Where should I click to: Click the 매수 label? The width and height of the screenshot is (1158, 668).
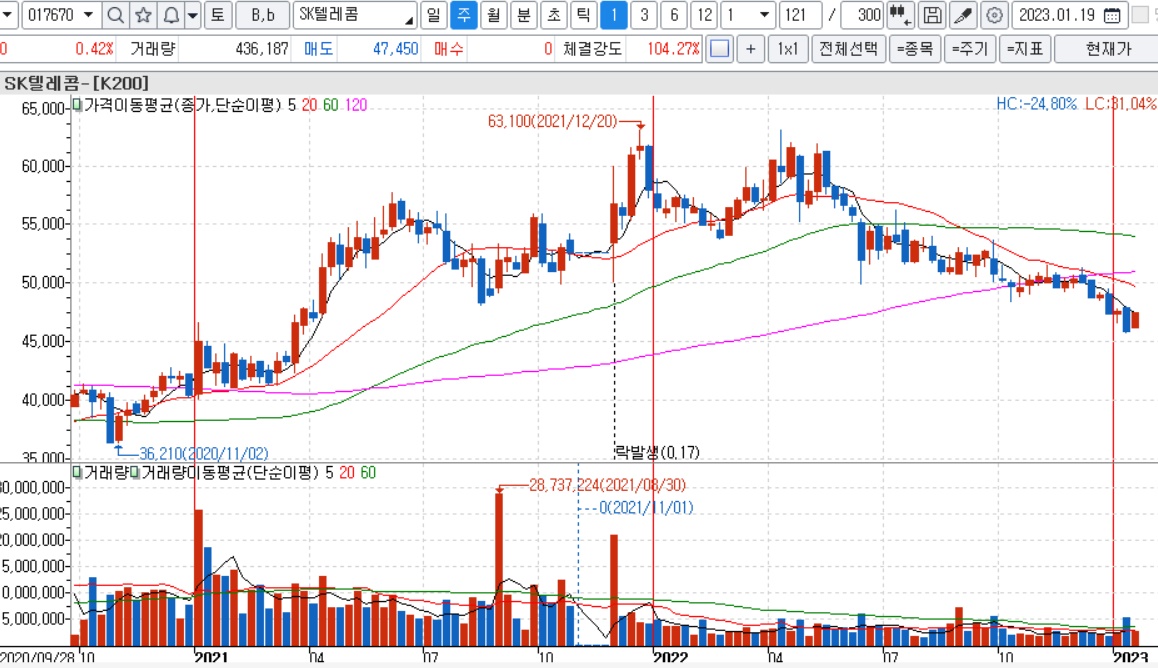click(x=448, y=49)
